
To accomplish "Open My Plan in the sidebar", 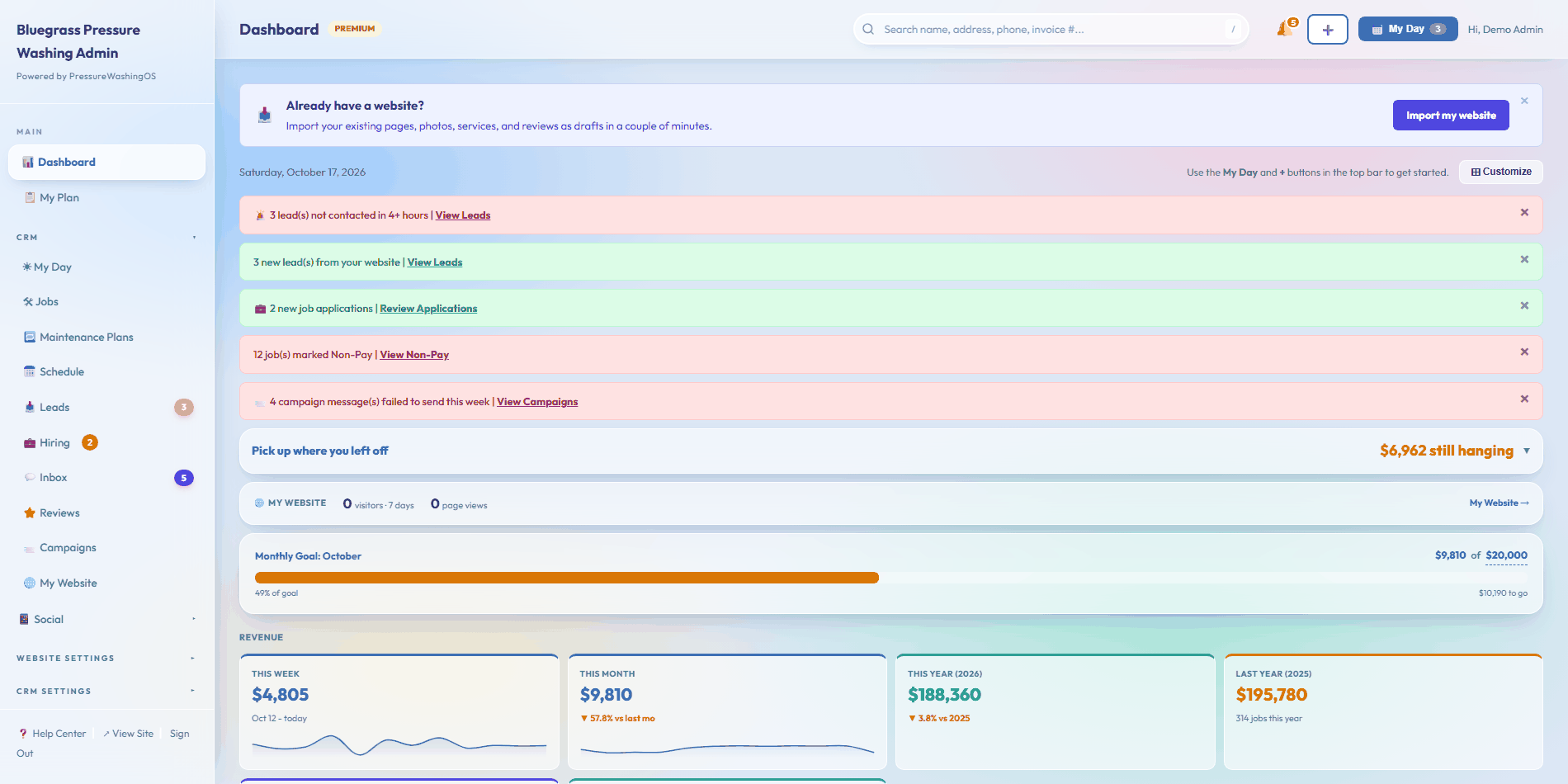I will click(x=106, y=197).
